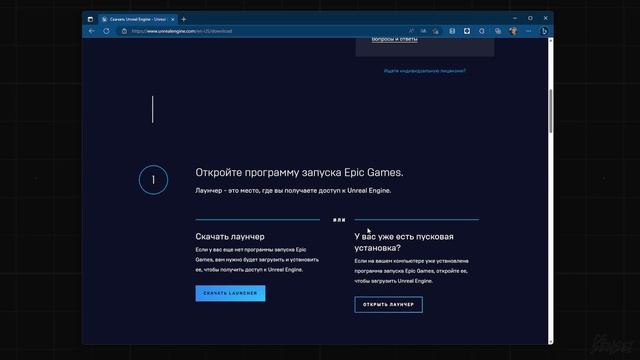Click the У вас уже есть пусковая установка heading

point(404,242)
